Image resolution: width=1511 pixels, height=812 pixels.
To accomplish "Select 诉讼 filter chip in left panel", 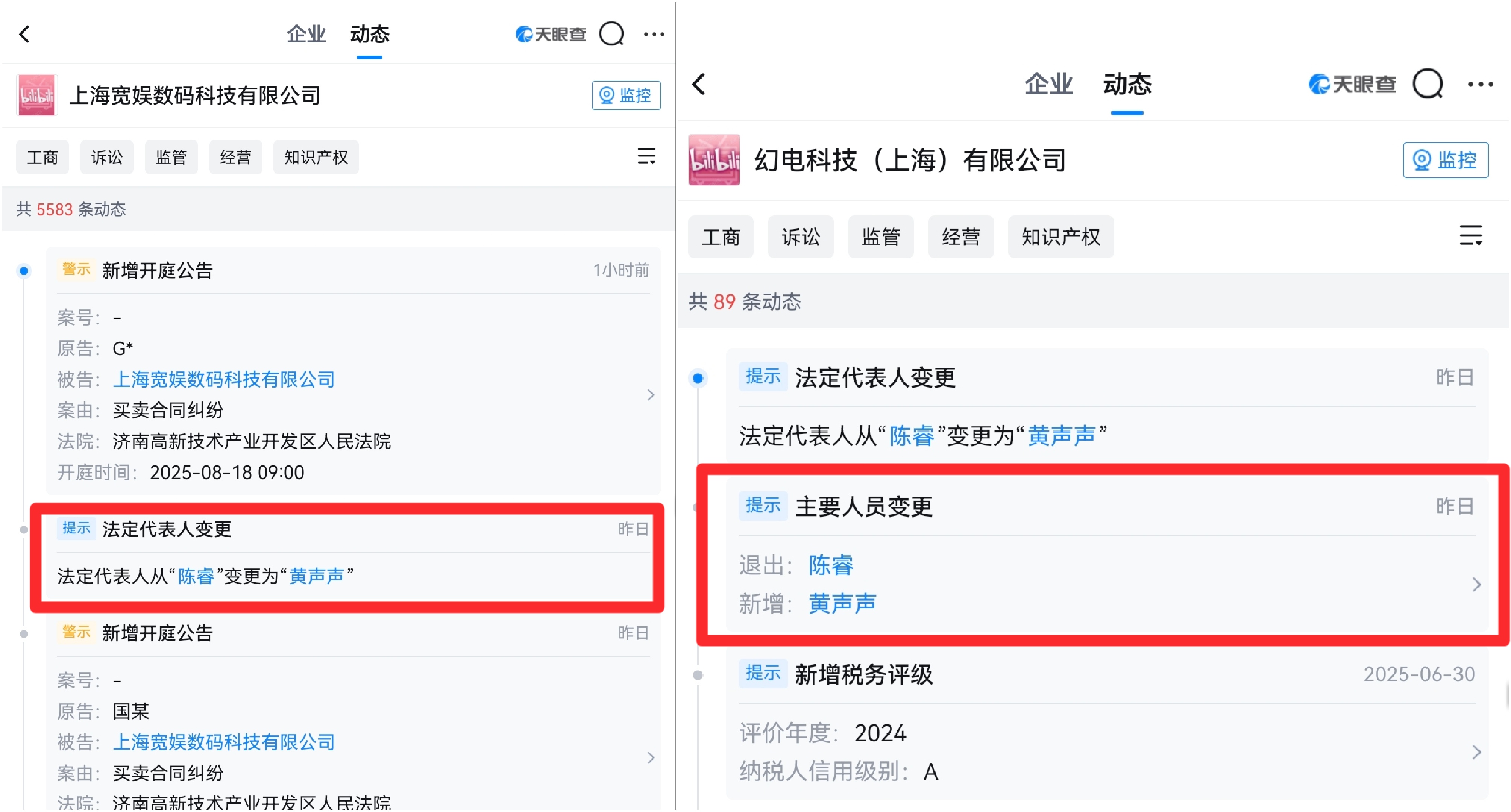I will point(107,157).
